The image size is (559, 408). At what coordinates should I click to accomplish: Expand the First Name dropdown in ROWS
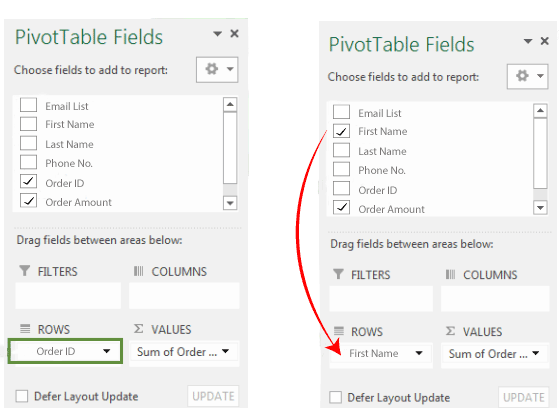tap(419, 353)
